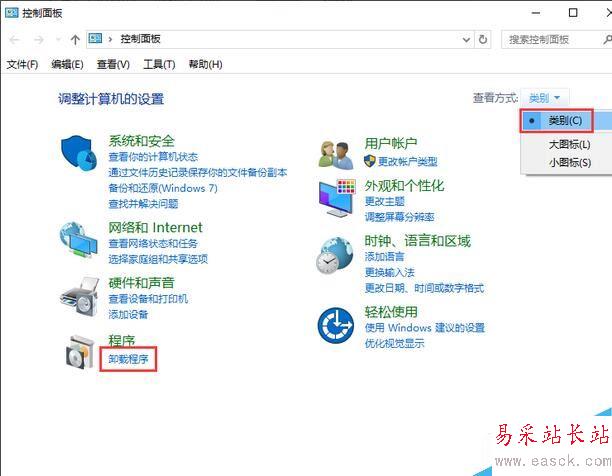Click 卸载程序 link
This screenshot has width=612, height=476.
click(x=128, y=359)
